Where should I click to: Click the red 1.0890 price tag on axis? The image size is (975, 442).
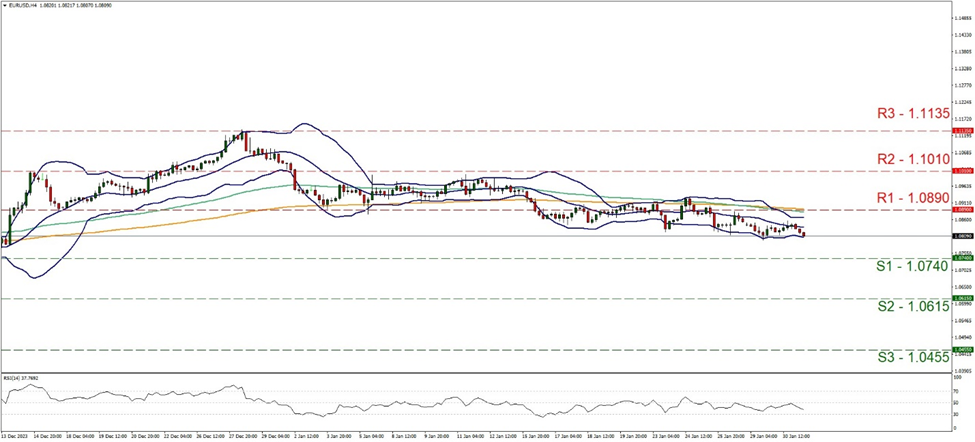tap(960, 210)
